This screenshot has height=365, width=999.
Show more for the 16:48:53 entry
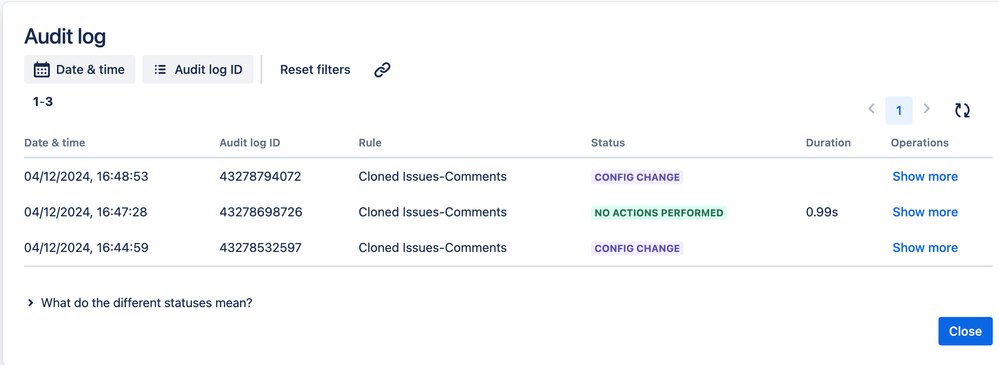[x=925, y=176]
